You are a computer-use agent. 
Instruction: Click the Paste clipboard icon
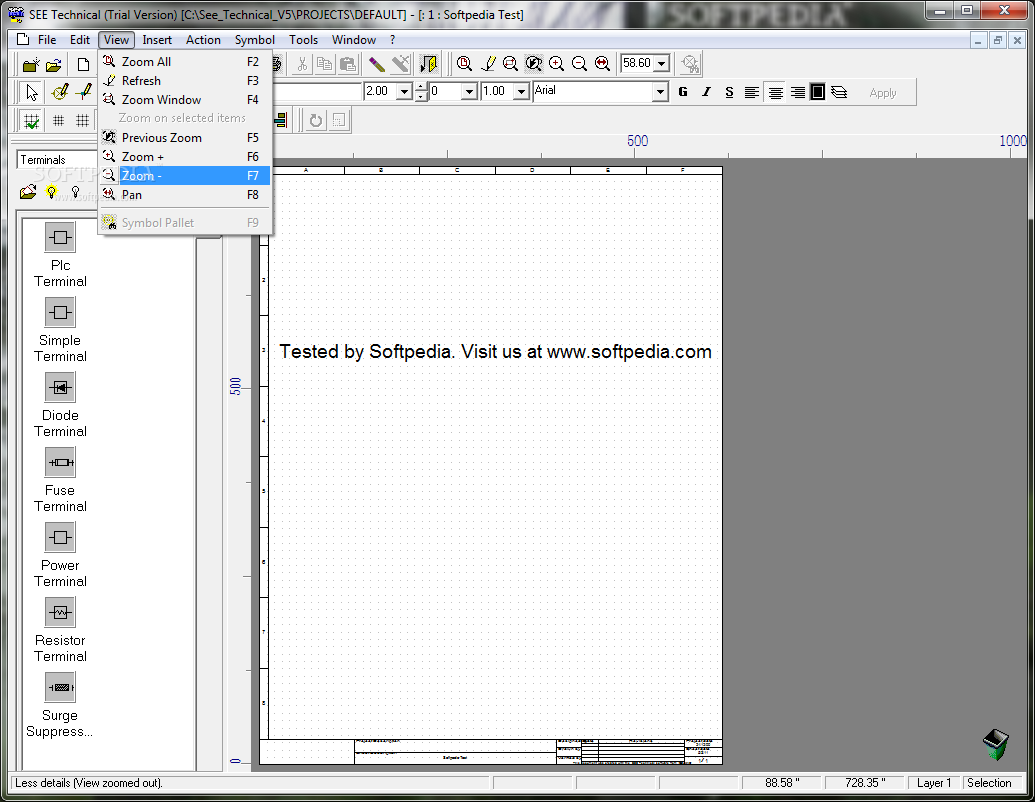coord(348,64)
